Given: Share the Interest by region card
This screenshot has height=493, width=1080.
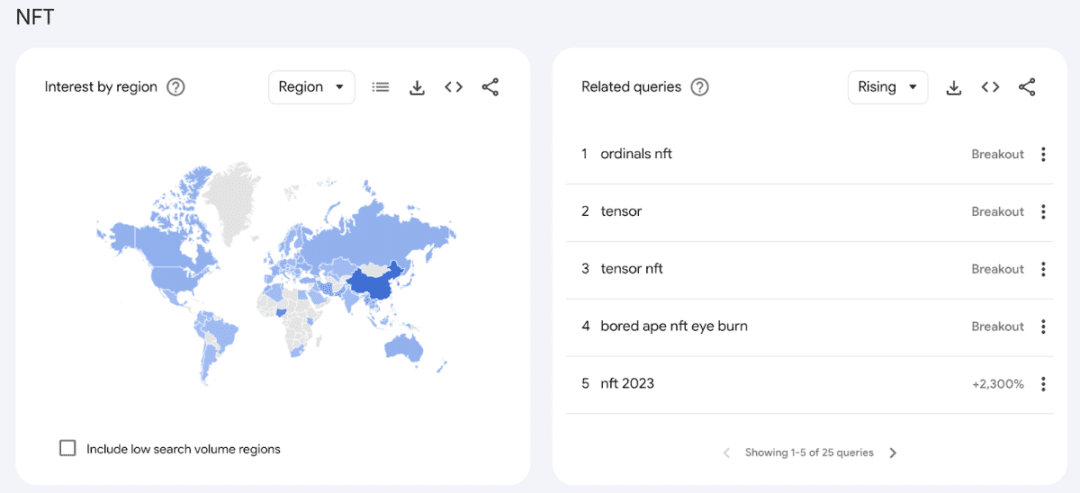Looking at the screenshot, I should [490, 87].
